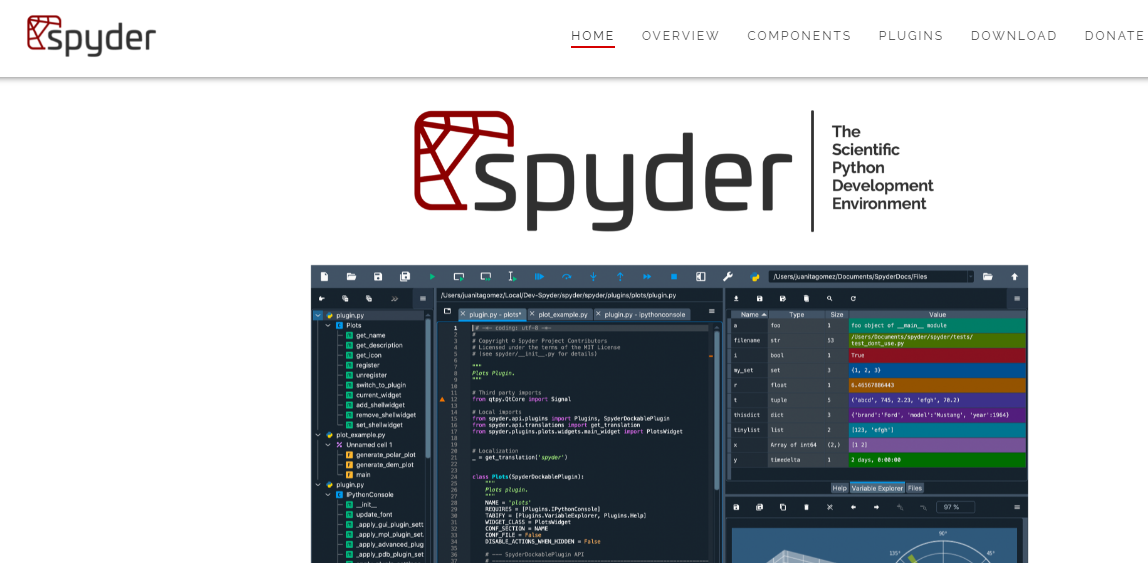Collapse the Plots class node in outline
The height and width of the screenshot is (563, 1148).
coord(328,325)
